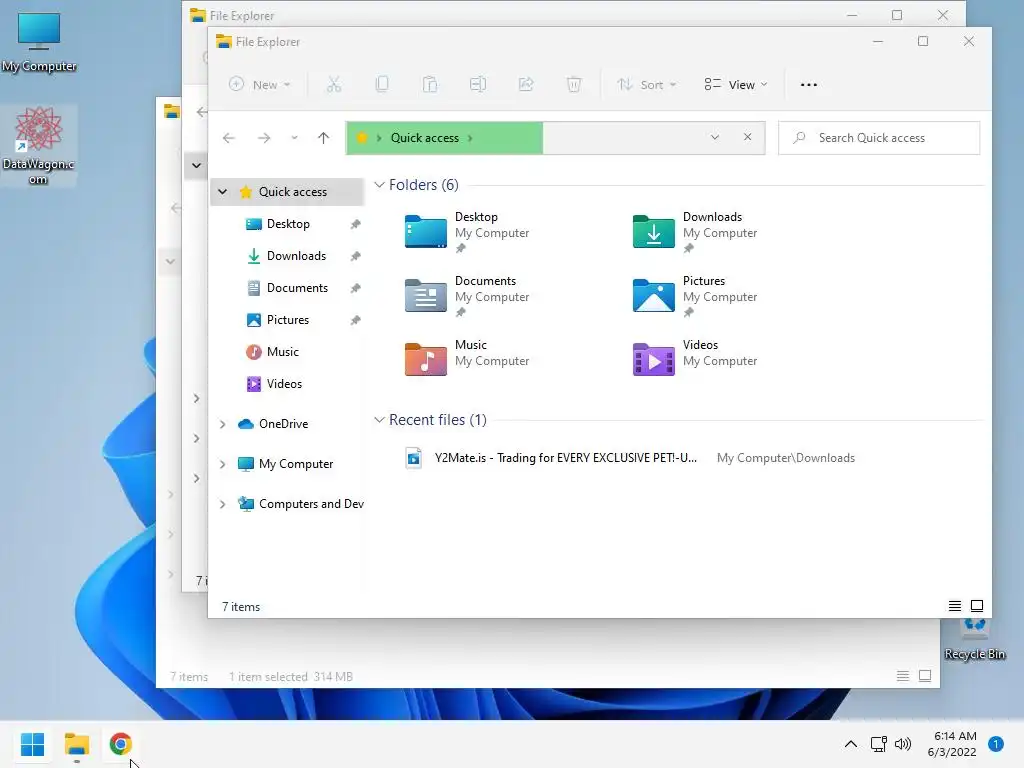
Task: Open recent locations dropdown beside forward arrow
Action: pos(295,138)
